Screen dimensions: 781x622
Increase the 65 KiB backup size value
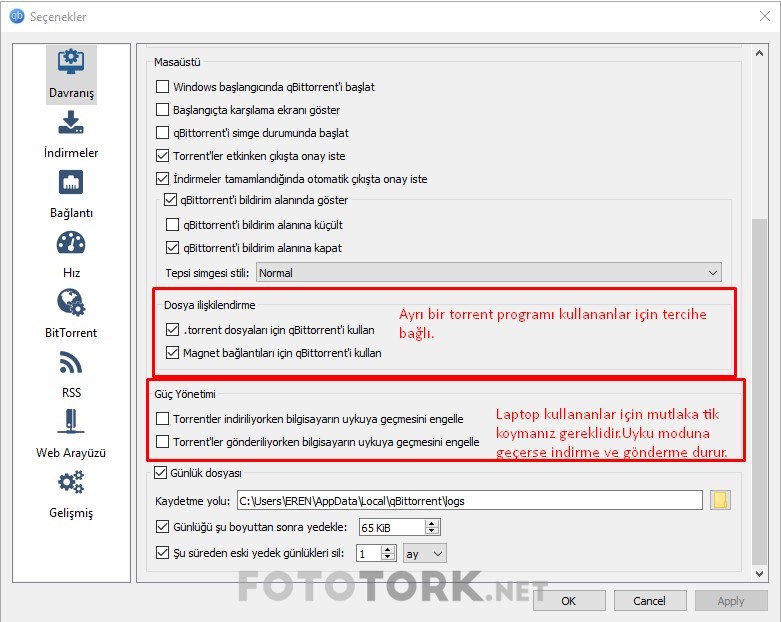(x=432, y=523)
